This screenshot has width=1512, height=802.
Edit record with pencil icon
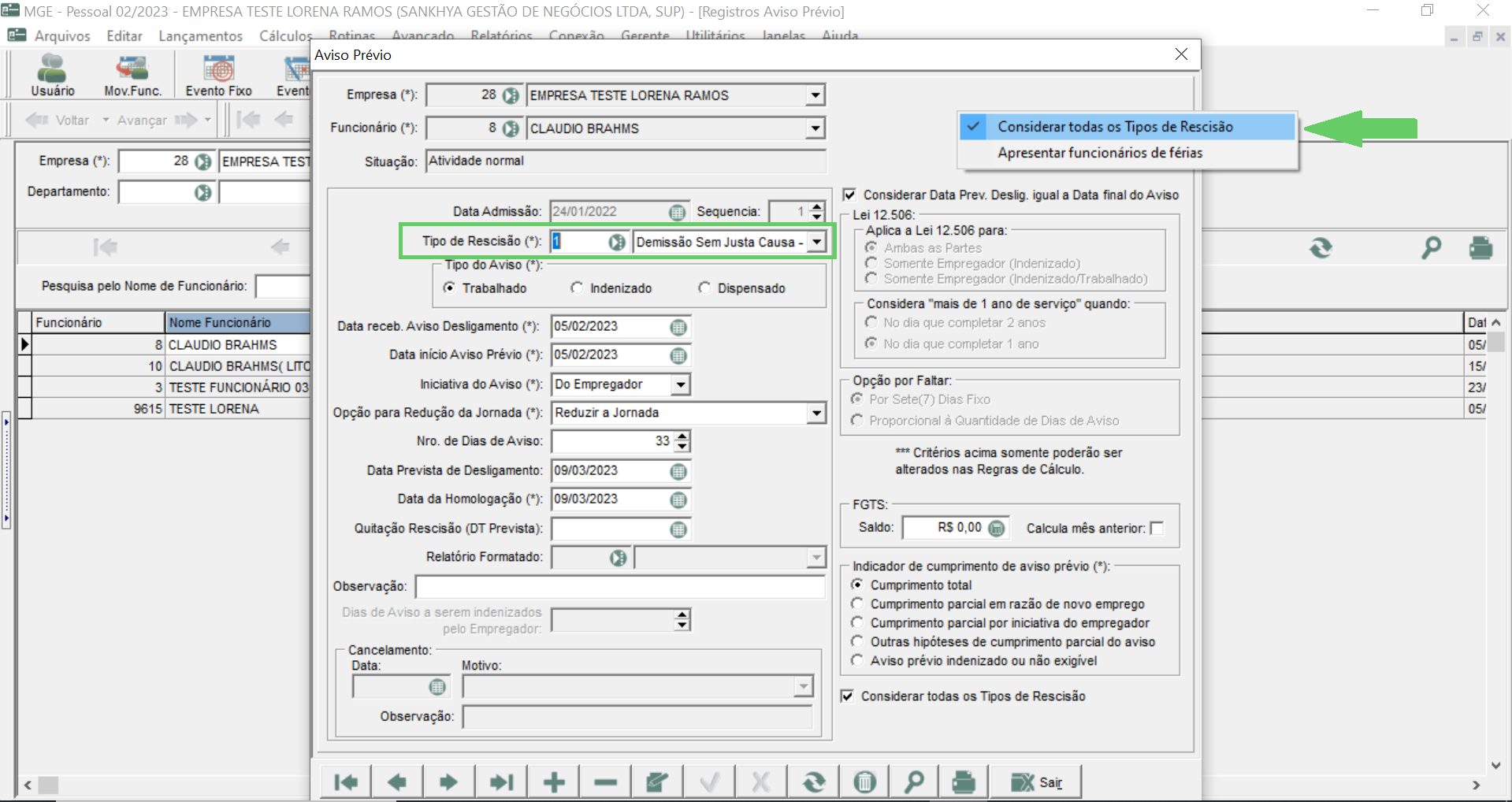point(657,782)
